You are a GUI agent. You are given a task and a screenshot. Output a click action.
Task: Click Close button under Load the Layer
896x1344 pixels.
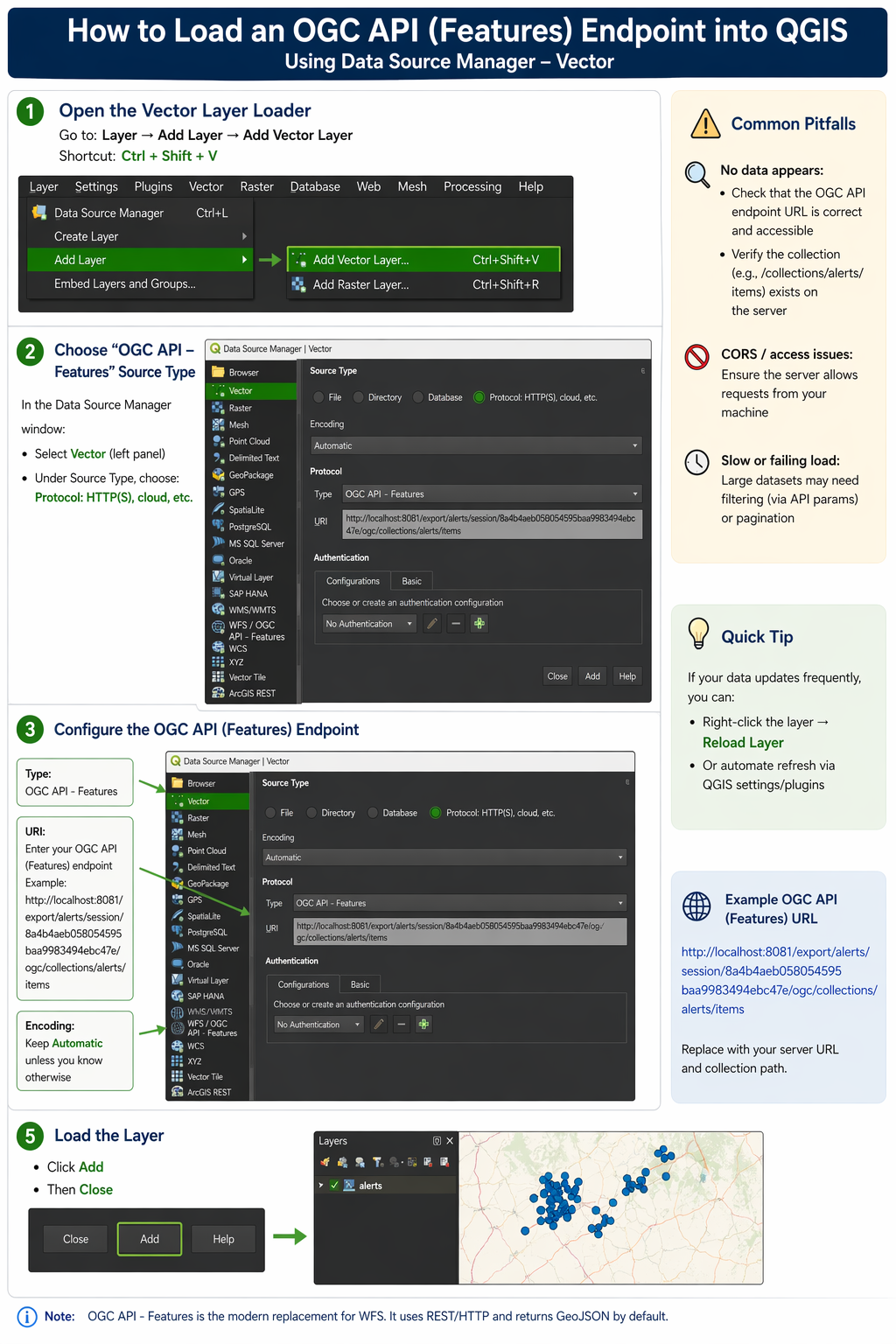[x=76, y=1239]
